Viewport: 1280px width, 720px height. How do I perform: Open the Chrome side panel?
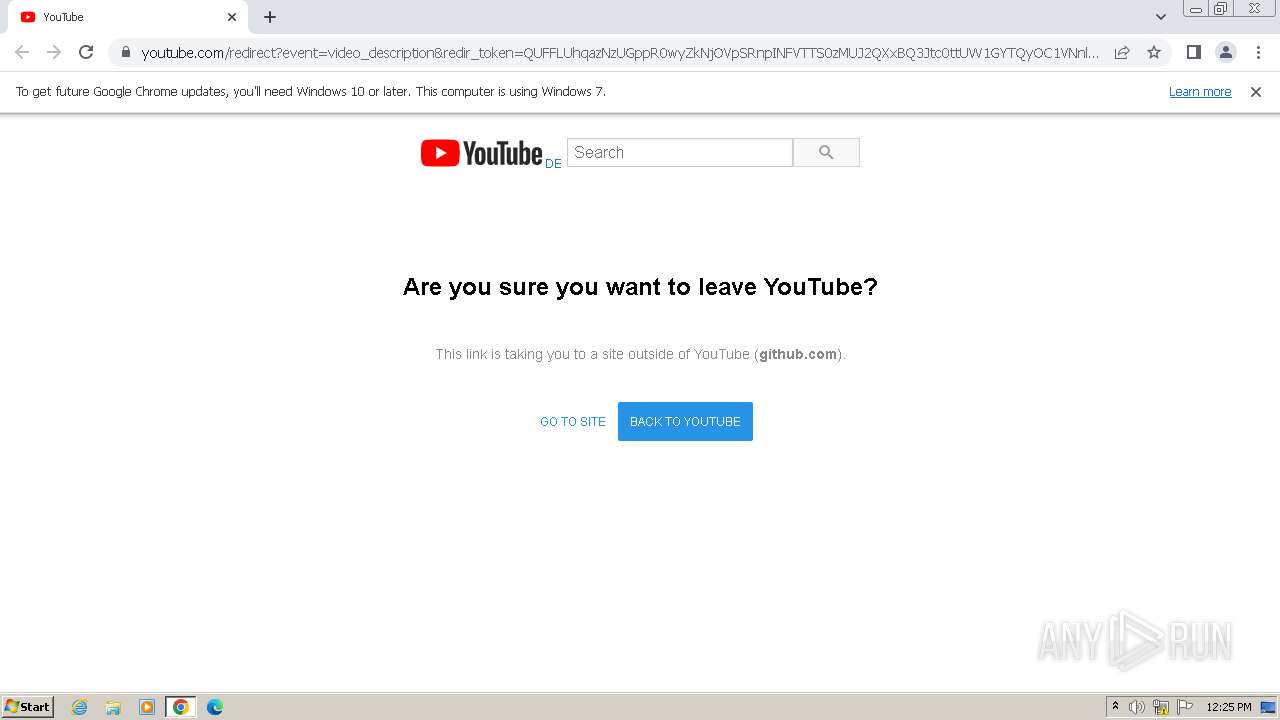(1193, 52)
